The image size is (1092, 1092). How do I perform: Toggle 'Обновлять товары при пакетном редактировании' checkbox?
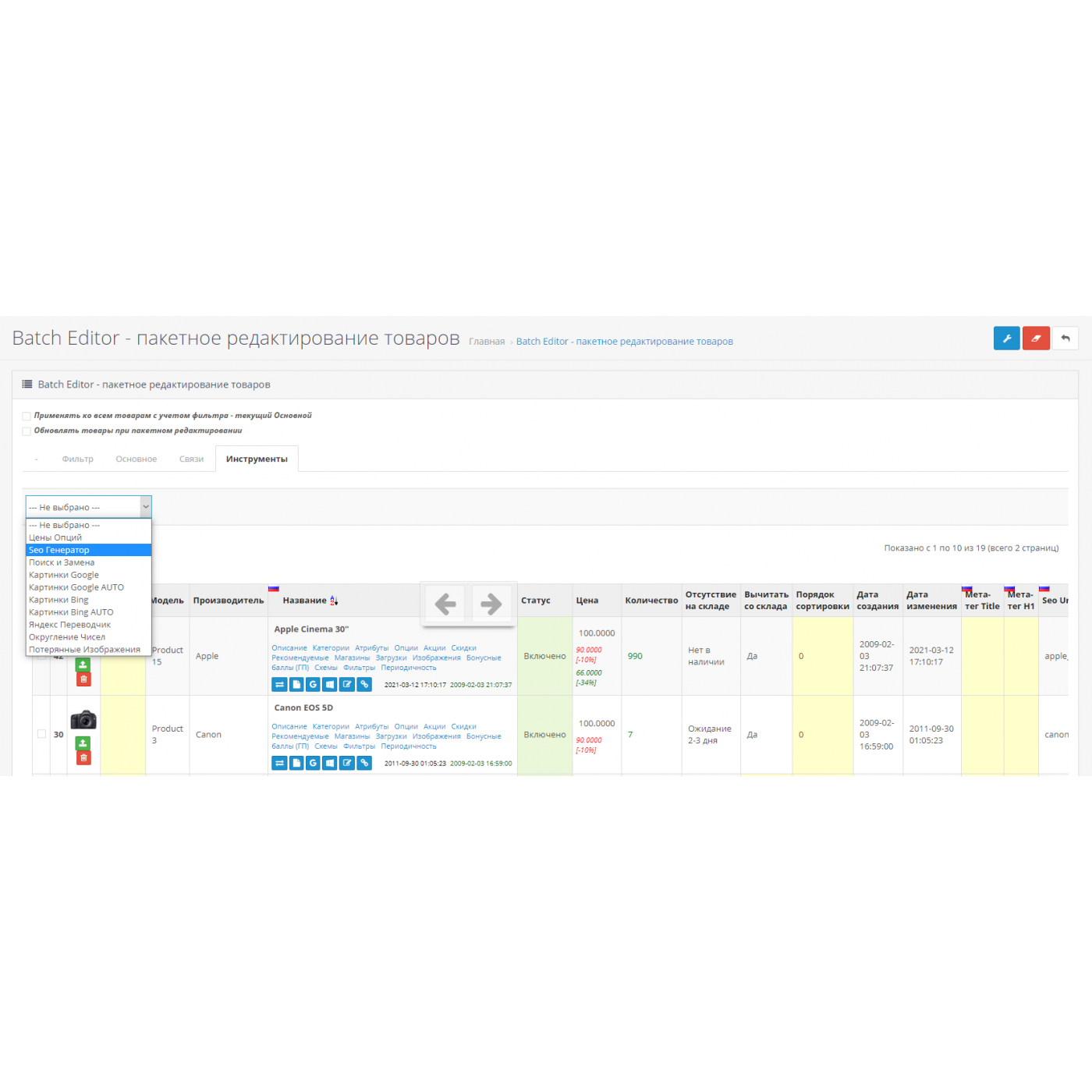[x=27, y=431]
